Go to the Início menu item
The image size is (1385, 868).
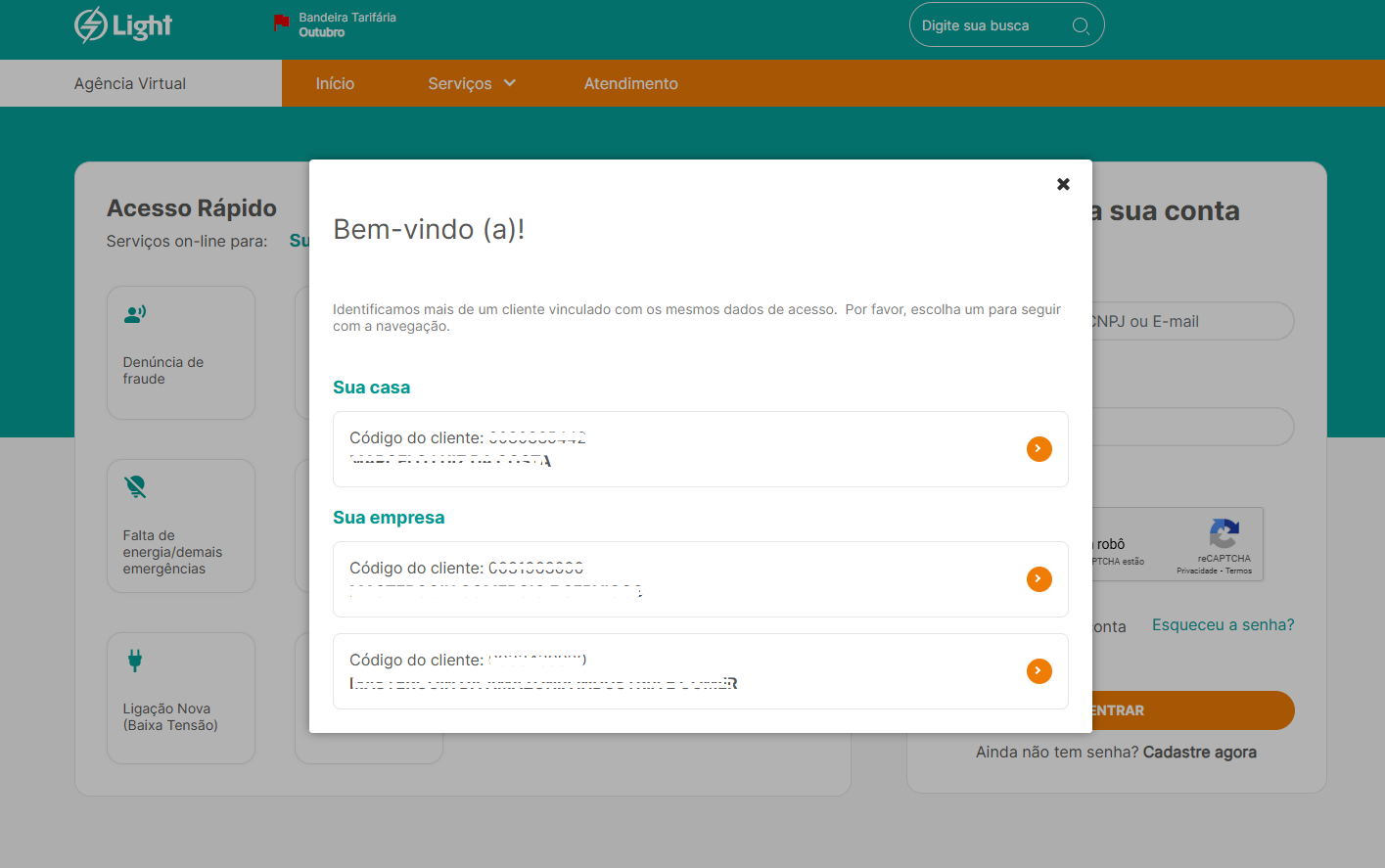(335, 84)
